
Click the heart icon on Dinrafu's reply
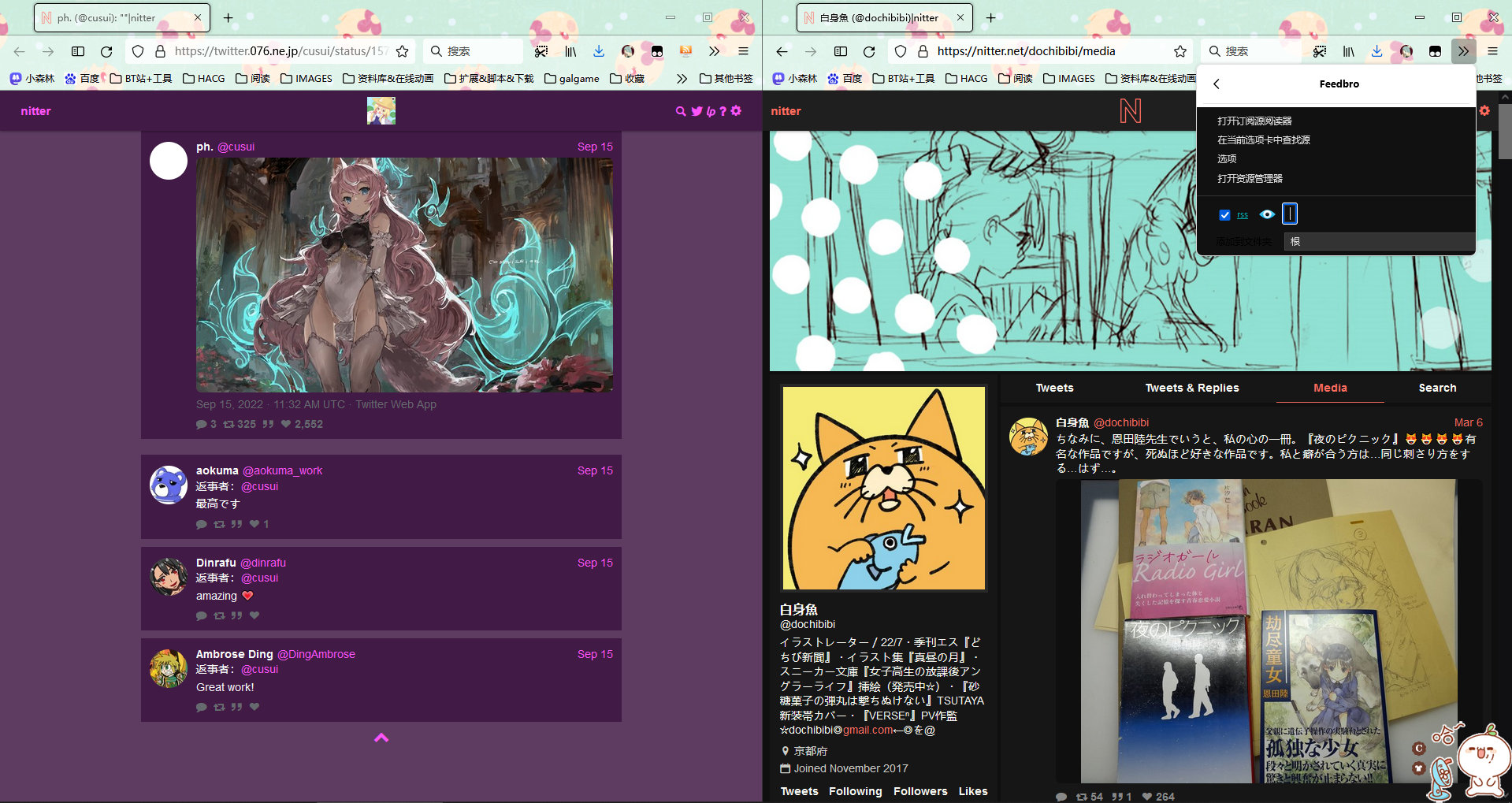(x=254, y=615)
